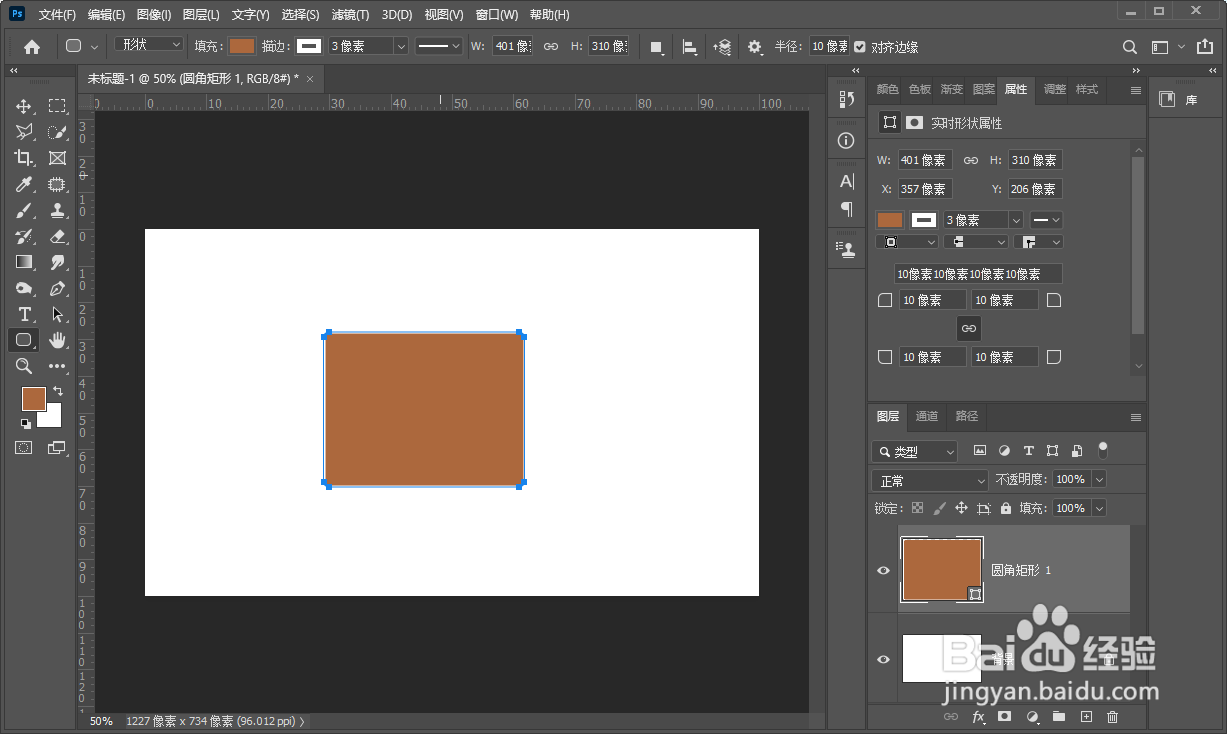Click the radius field in options bar
1227x734 pixels.
pos(829,47)
